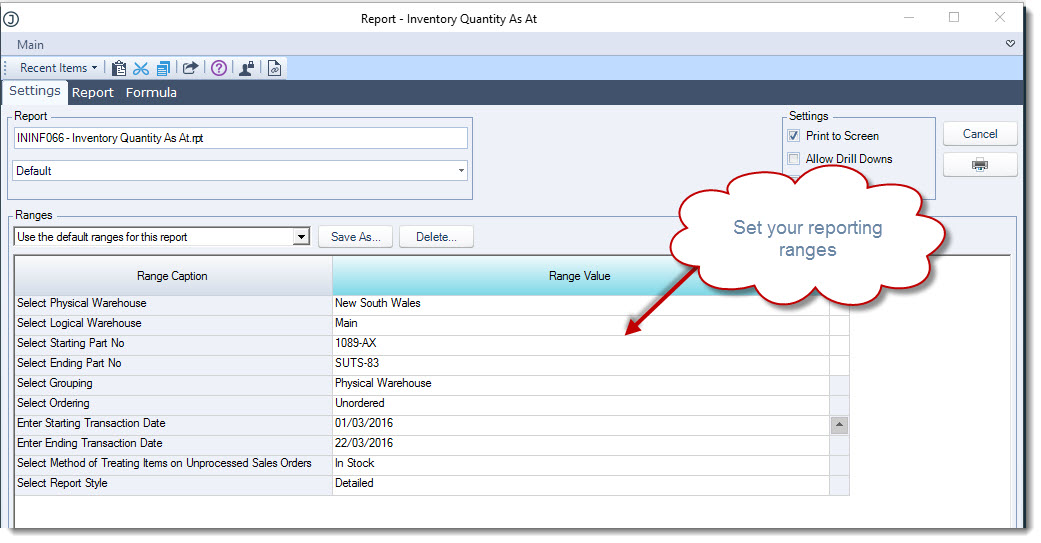Enable the Allow Drill Downs checkbox
The image size is (1041, 543).
793,159
